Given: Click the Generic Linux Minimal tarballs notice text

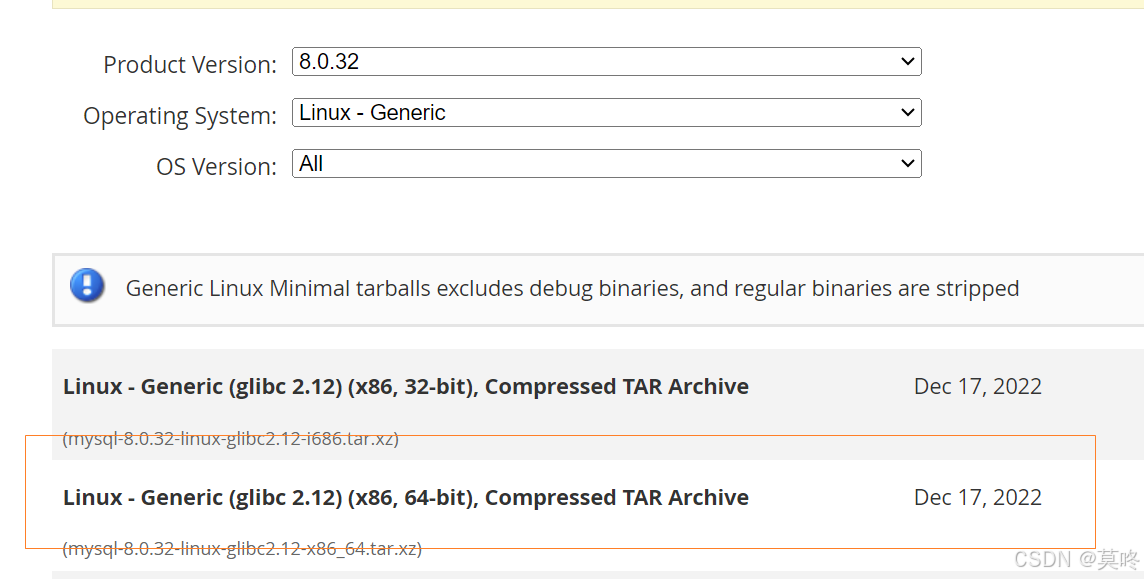Looking at the screenshot, I should coord(572,289).
